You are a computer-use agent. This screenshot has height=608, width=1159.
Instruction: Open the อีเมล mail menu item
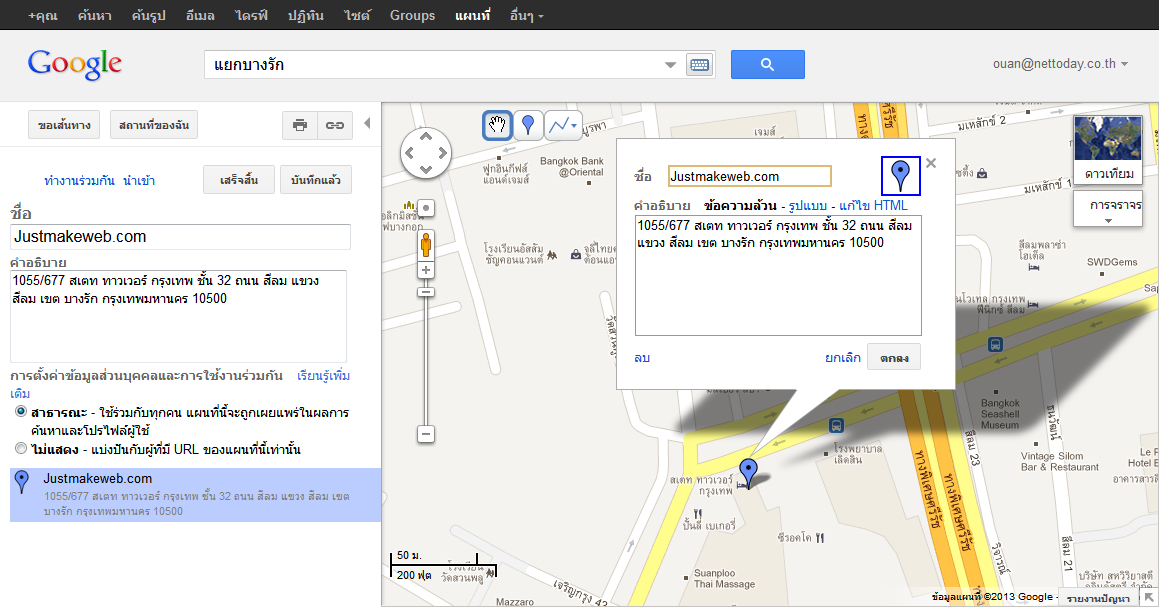pos(200,15)
